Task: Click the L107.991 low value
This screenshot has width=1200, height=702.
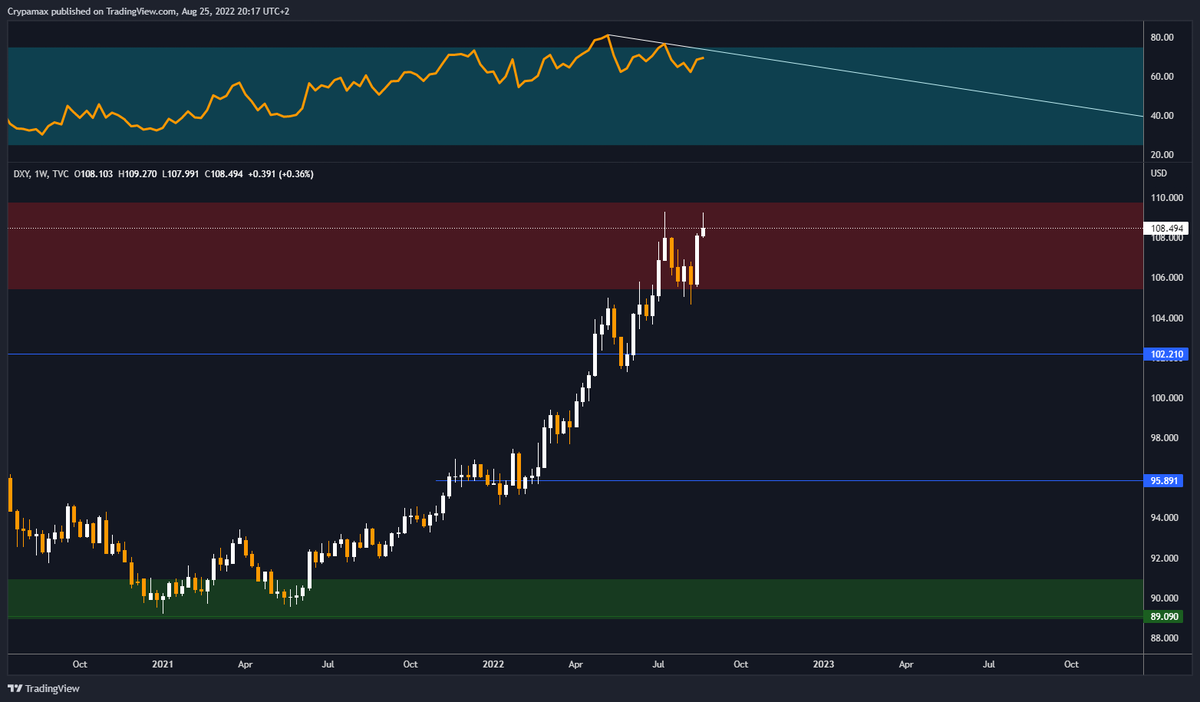Action: (181, 174)
